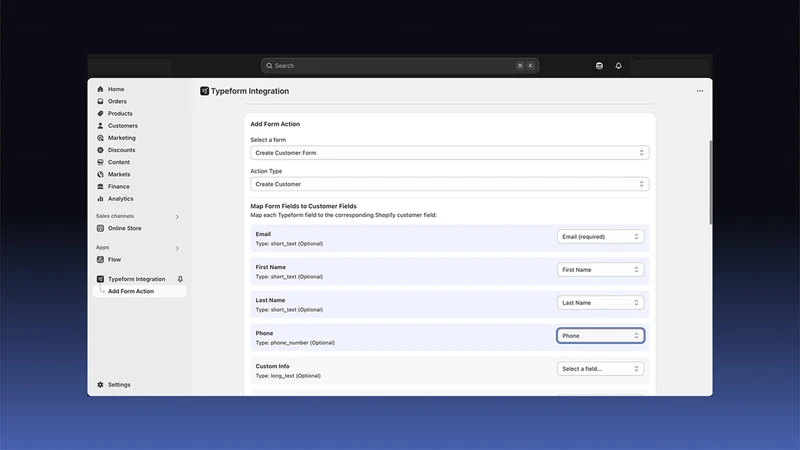The width and height of the screenshot is (800, 450).
Task: Go to Home in sidebar
Action: [116, 89]
